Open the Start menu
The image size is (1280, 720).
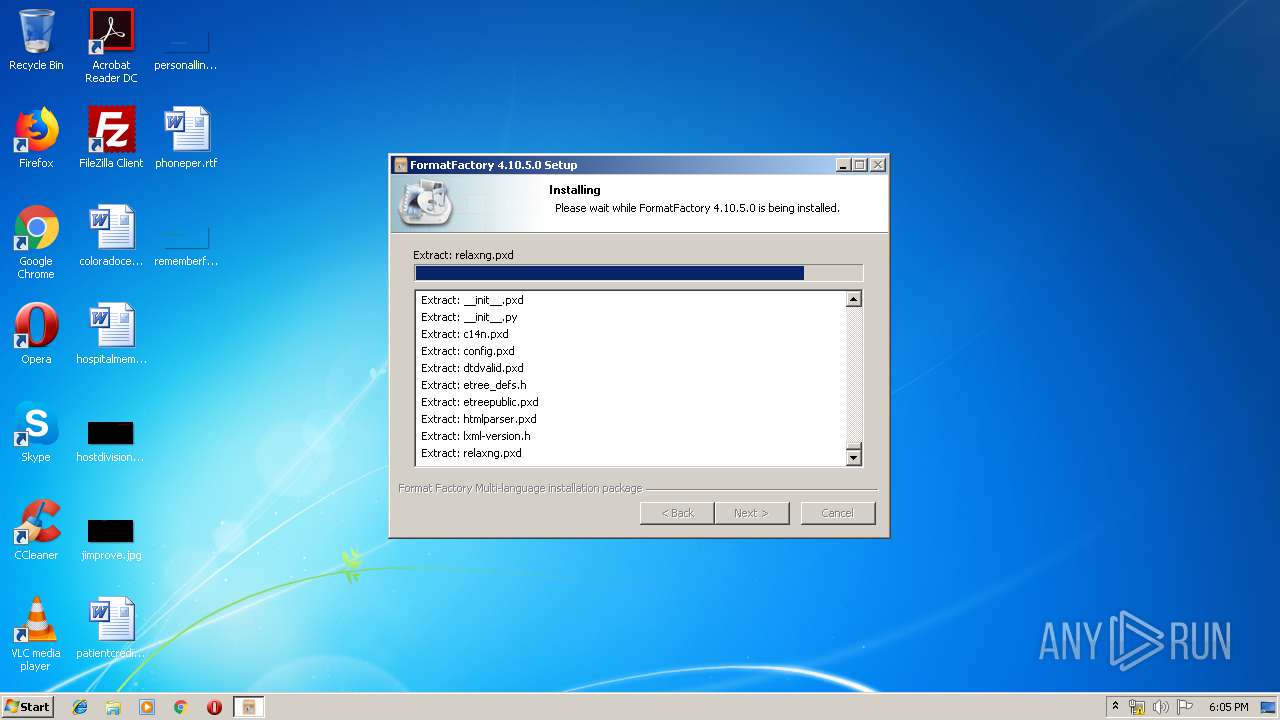[x=28, y=707]
